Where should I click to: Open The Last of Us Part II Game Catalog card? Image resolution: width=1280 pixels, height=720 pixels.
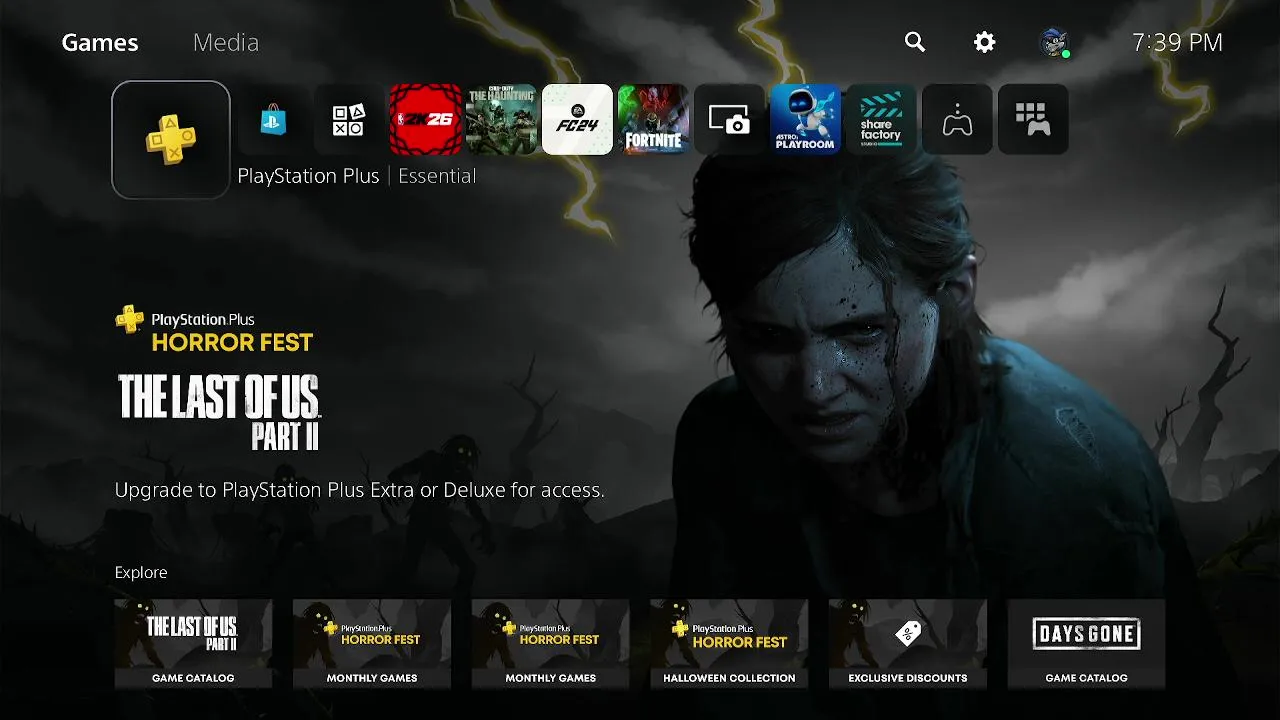193,644
